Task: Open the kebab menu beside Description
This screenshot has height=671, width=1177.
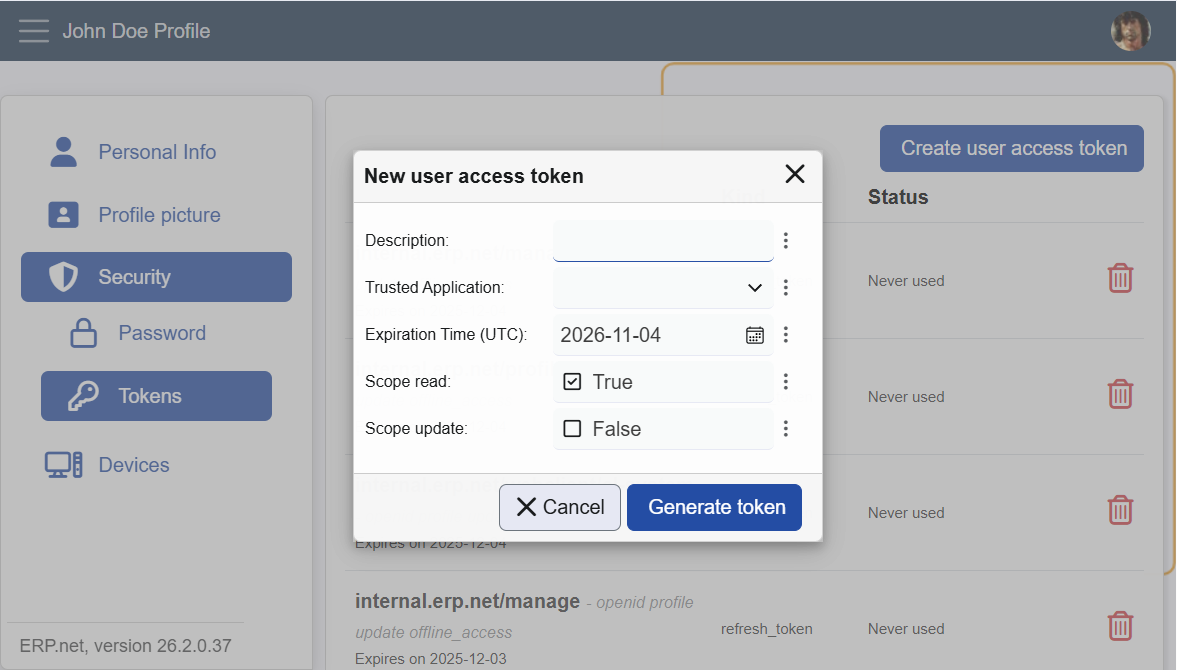Action: tap(786, 240)
